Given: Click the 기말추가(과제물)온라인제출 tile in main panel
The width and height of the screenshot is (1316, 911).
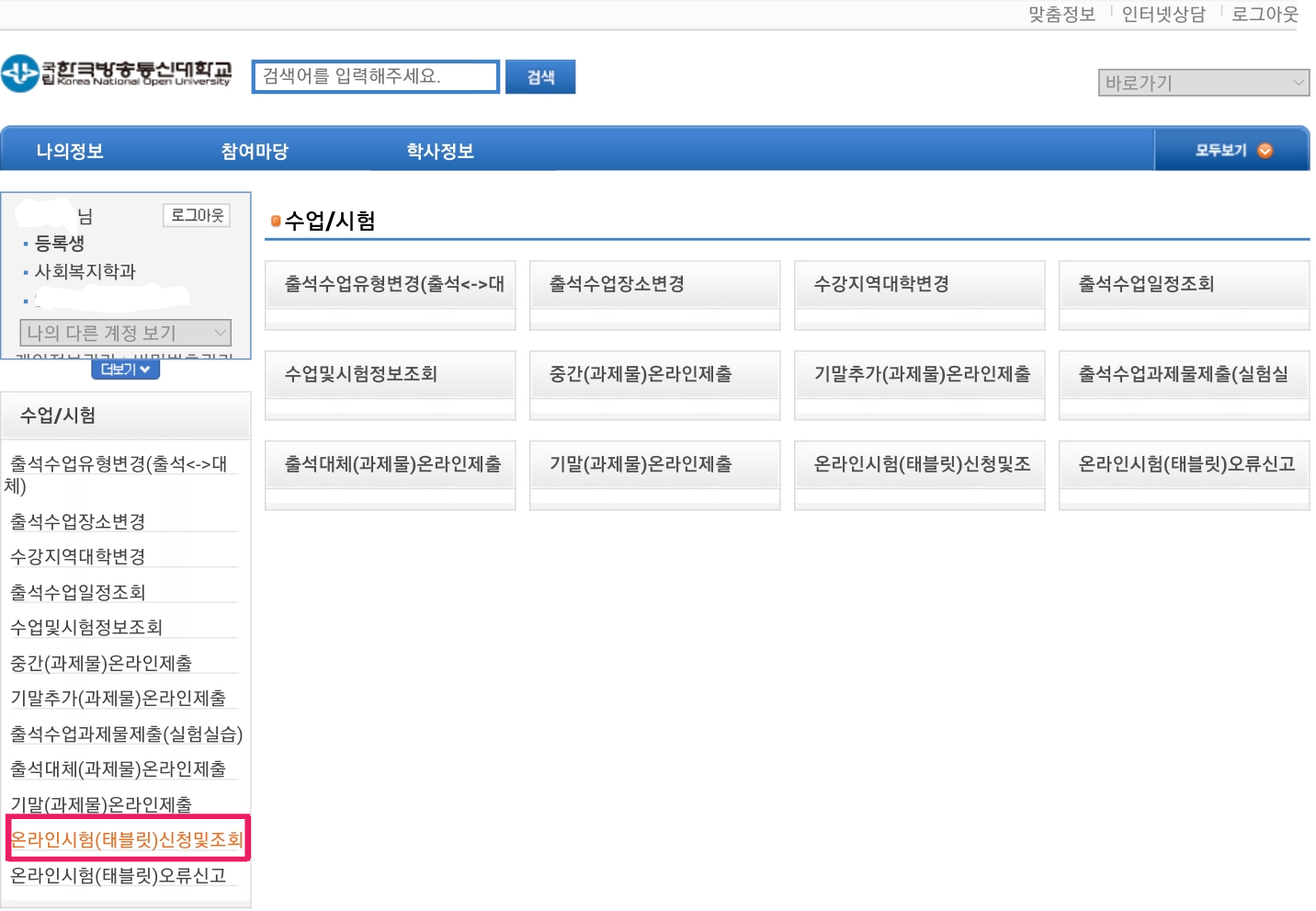Looking at the screenshot, I should [x=920, y=385].
